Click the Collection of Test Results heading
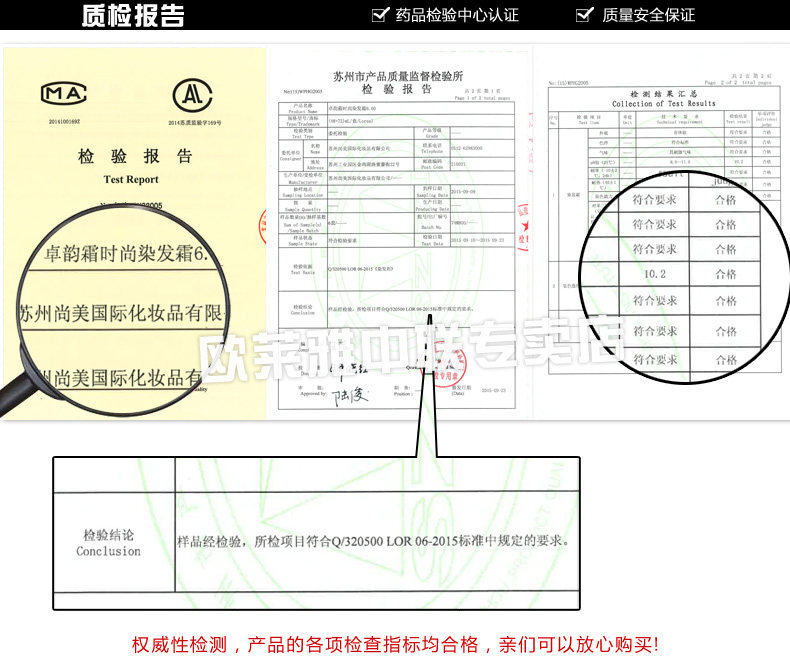This screenshot has width=790, height=671. coord(664,103)
